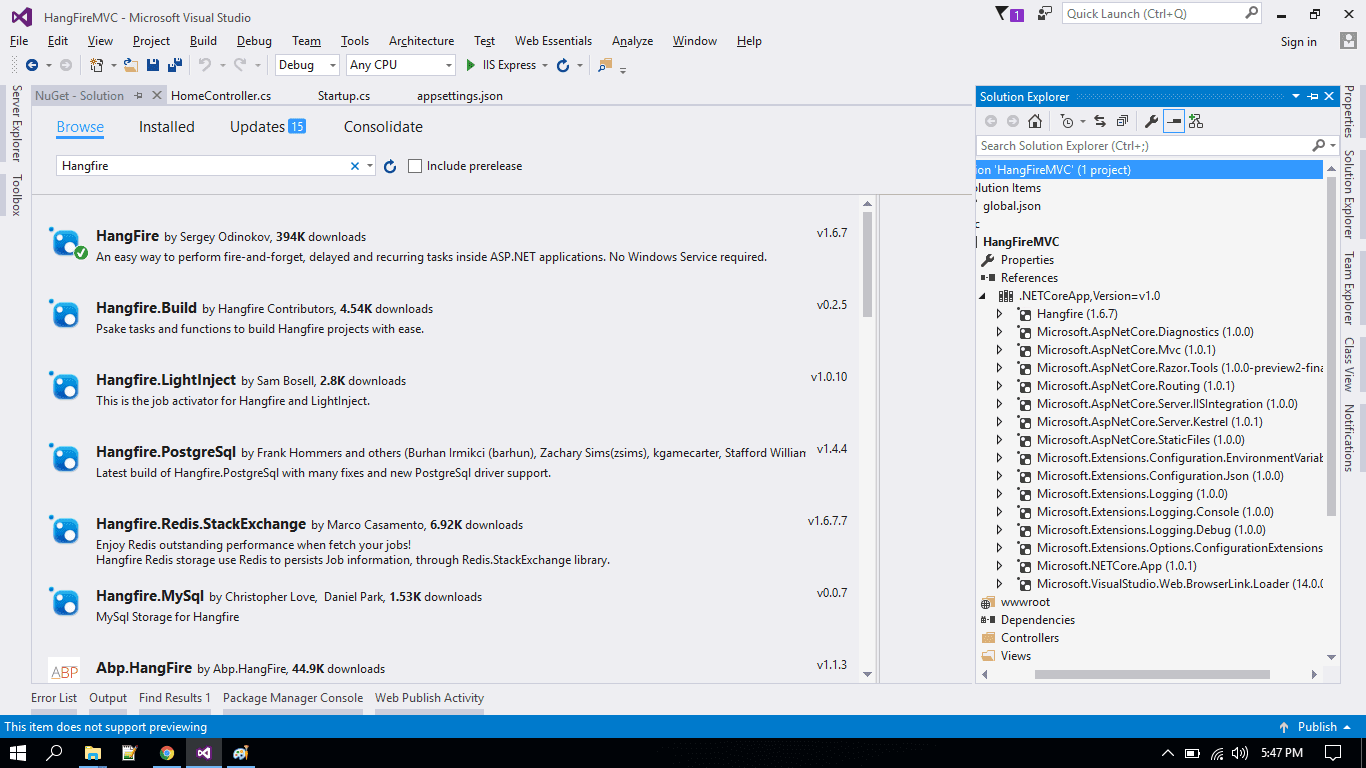Open the Web Essentials menu

(553, 41)
